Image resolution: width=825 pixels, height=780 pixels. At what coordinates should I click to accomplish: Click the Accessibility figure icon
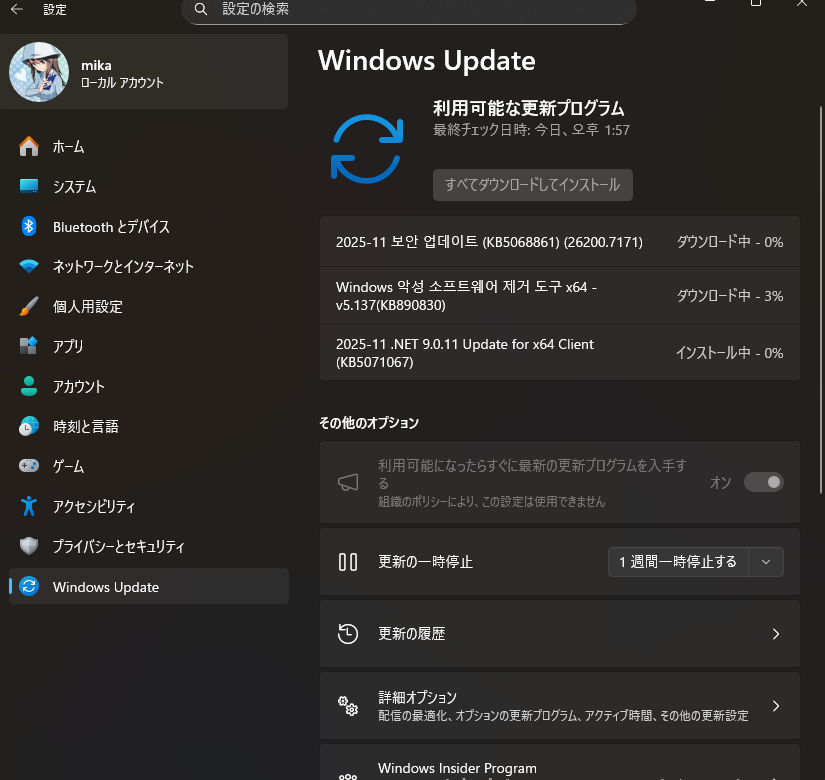(29, 506)
